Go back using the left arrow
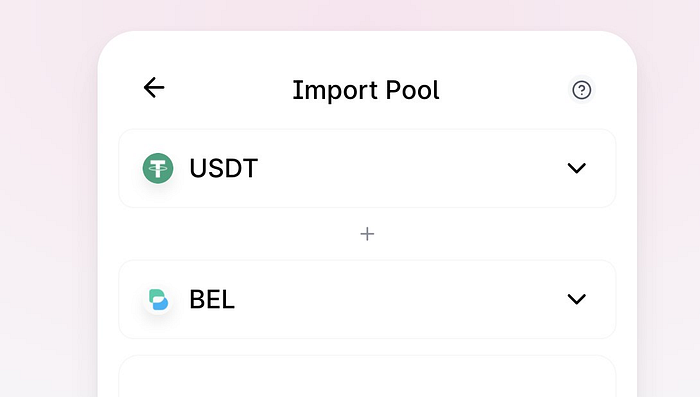This screenshot has width=700, height=397. [154, 88]
